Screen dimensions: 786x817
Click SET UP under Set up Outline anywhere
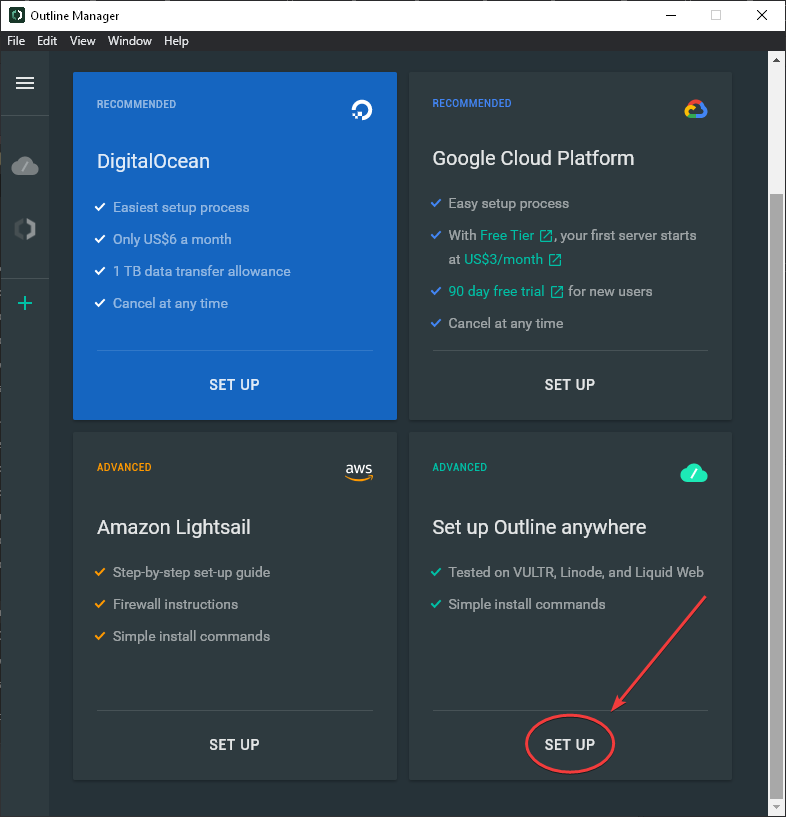coord(570,745)
